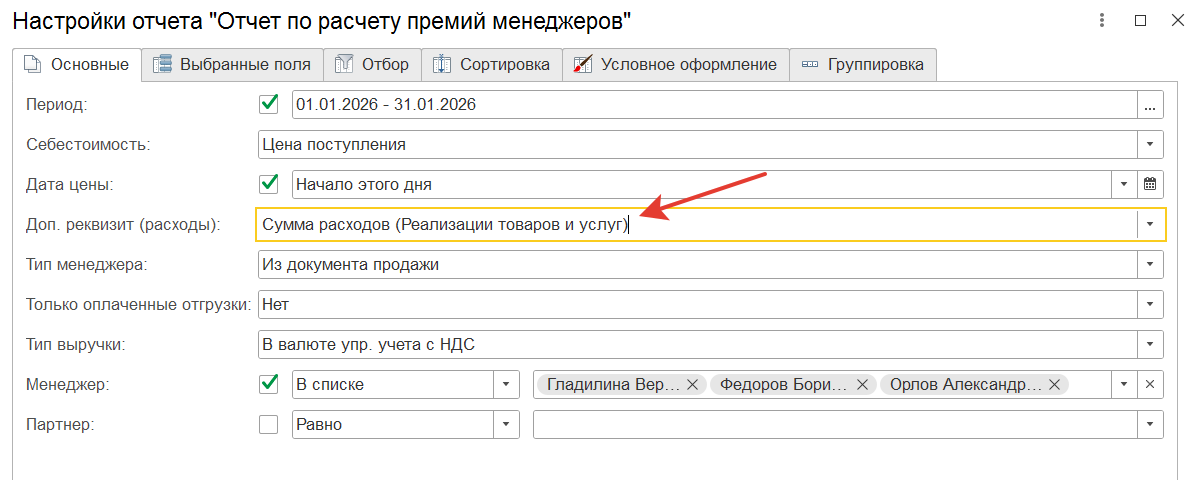Screen dimensions: 1197x480
Task: Click the Условное оформление brush icon
Action: 583,65
